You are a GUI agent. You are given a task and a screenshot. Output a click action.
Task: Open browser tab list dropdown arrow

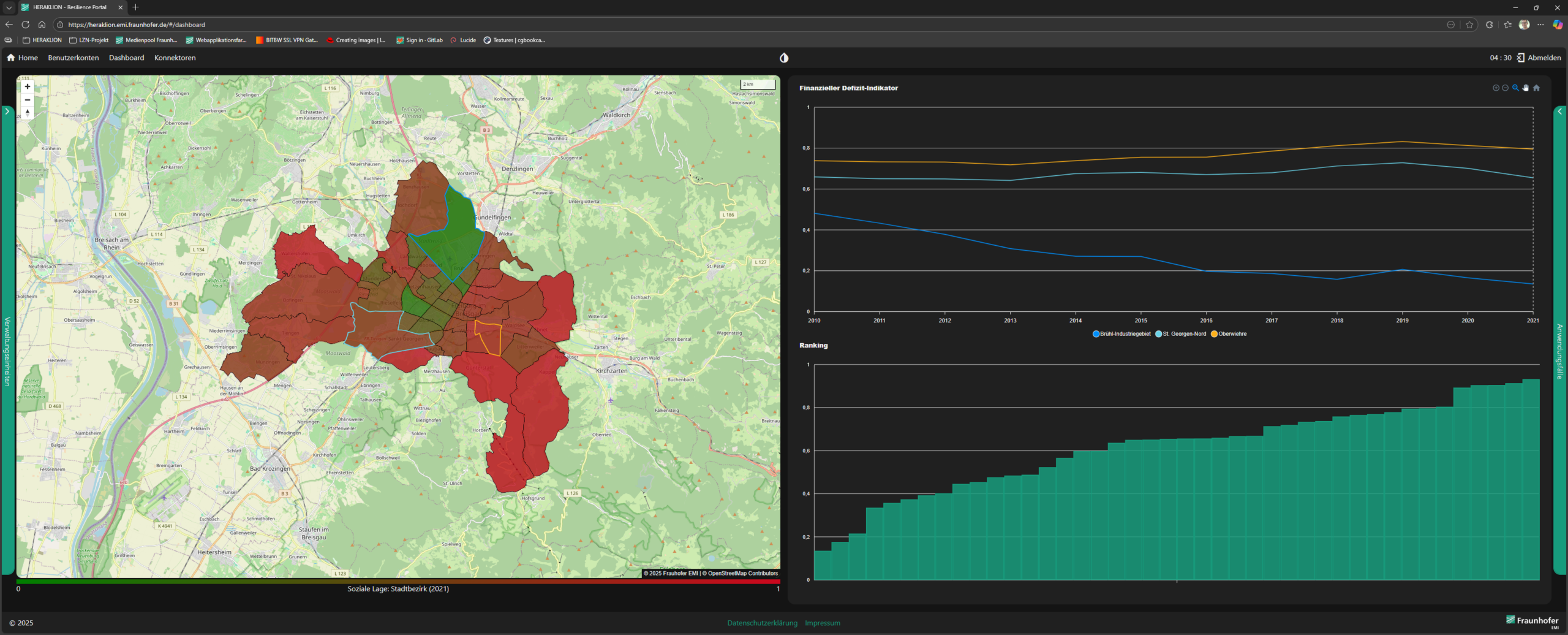[x=9, y=7]
